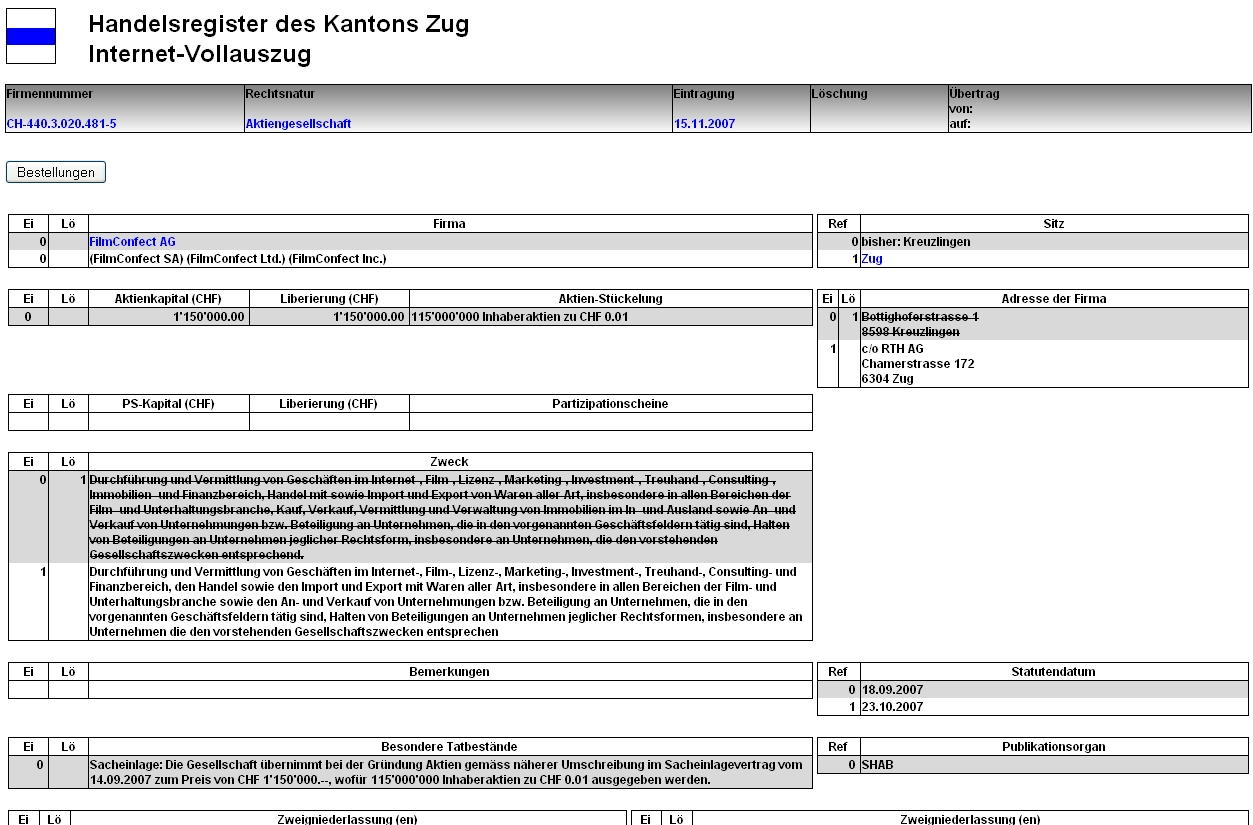Select the Firma column header
Viewport: 1253px width, 825px height.
[449, 224]
